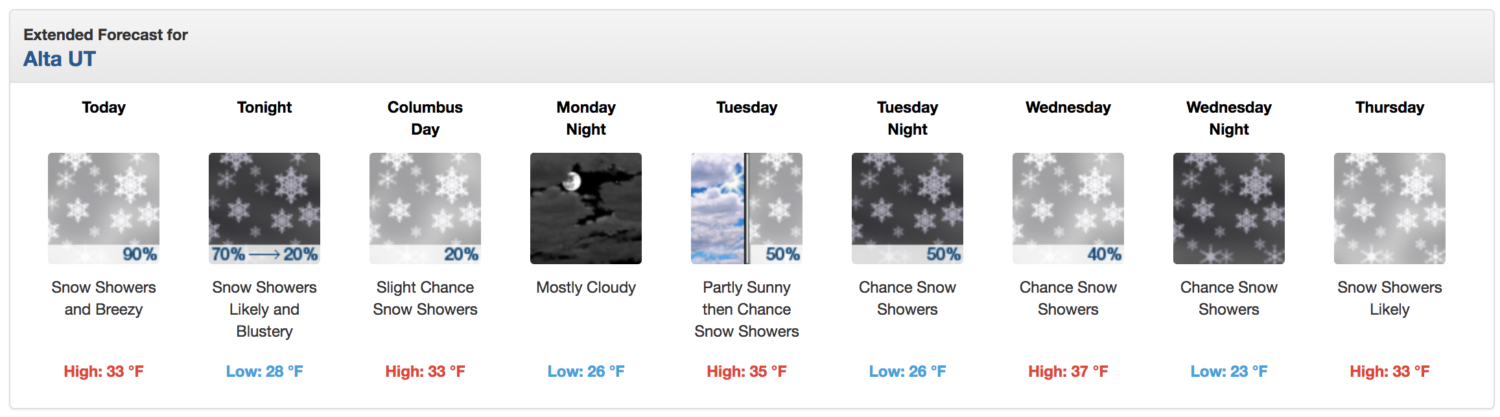The image size is (1500, 417).
Task: Select Thursday's snow showers likely icon
Action: (x=1390, y=208)
